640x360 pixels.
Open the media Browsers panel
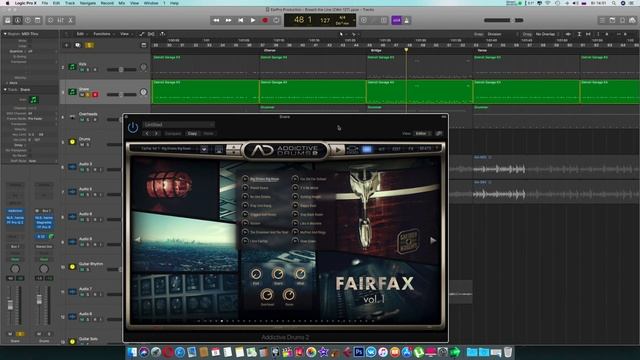coord(632,20)
